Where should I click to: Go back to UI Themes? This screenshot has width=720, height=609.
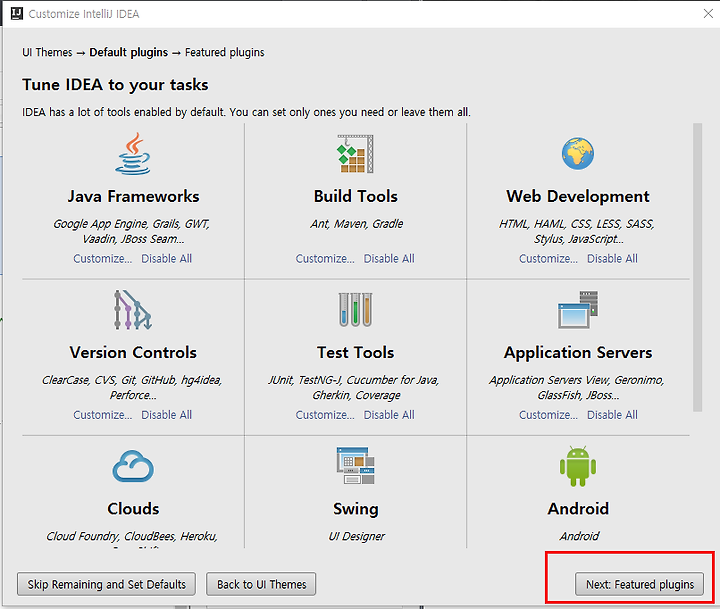point(261,584)
